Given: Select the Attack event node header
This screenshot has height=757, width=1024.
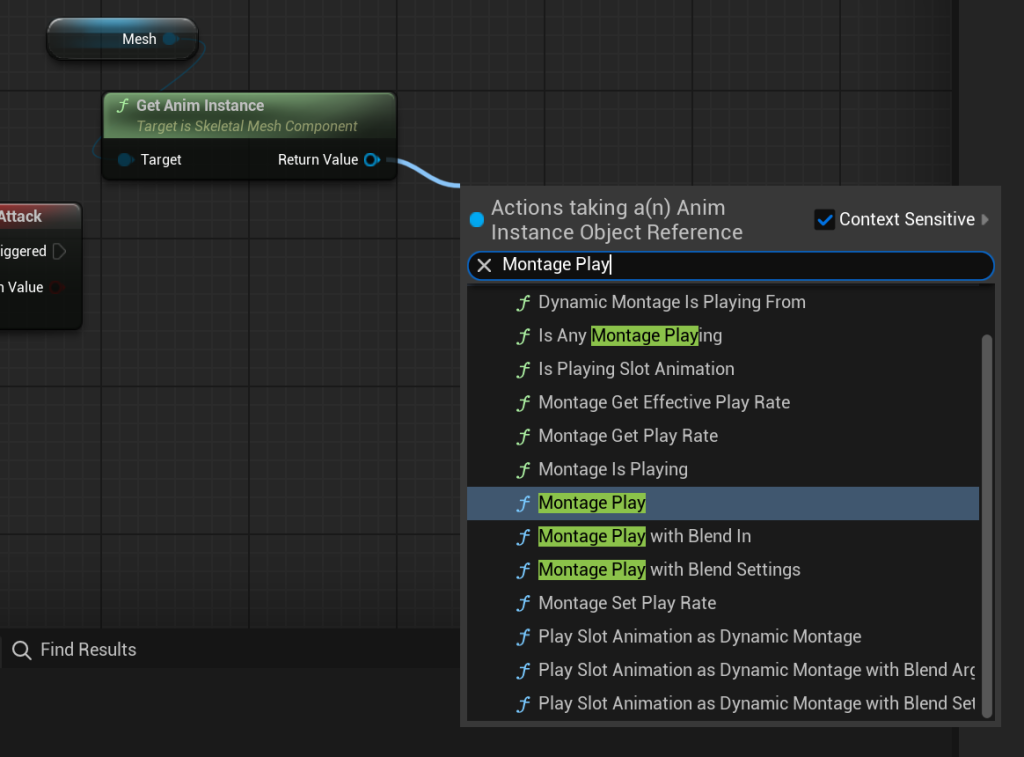Looking at the screenshot, I should [x=40, y=216].
